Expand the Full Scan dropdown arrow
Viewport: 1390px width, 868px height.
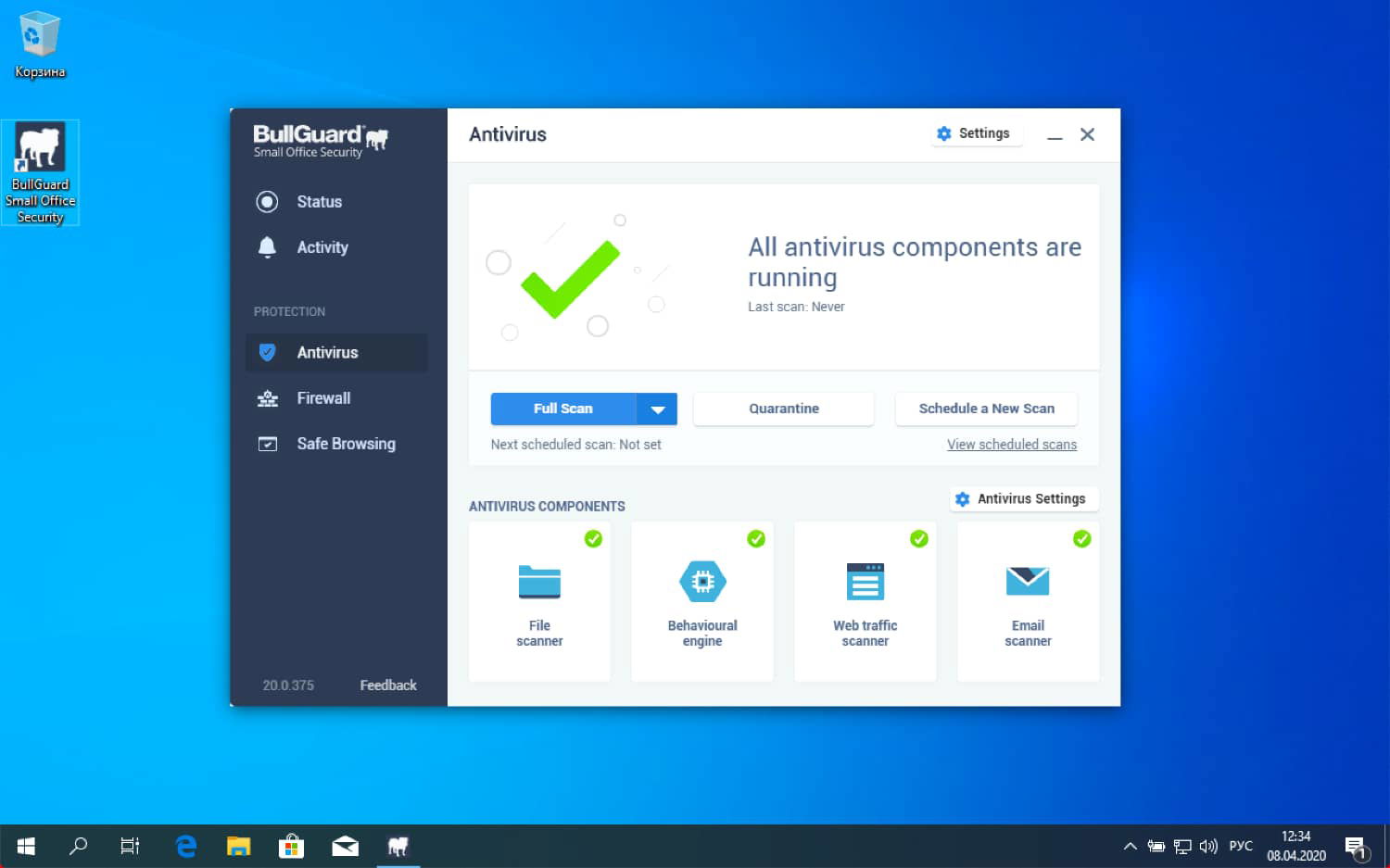[657, 409]
